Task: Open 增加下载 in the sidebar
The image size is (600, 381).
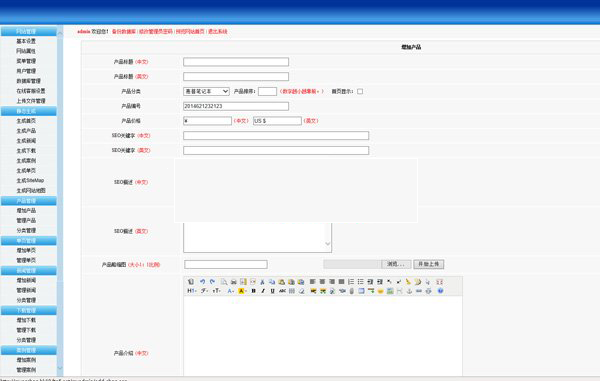Action: [x=26, y=320]
